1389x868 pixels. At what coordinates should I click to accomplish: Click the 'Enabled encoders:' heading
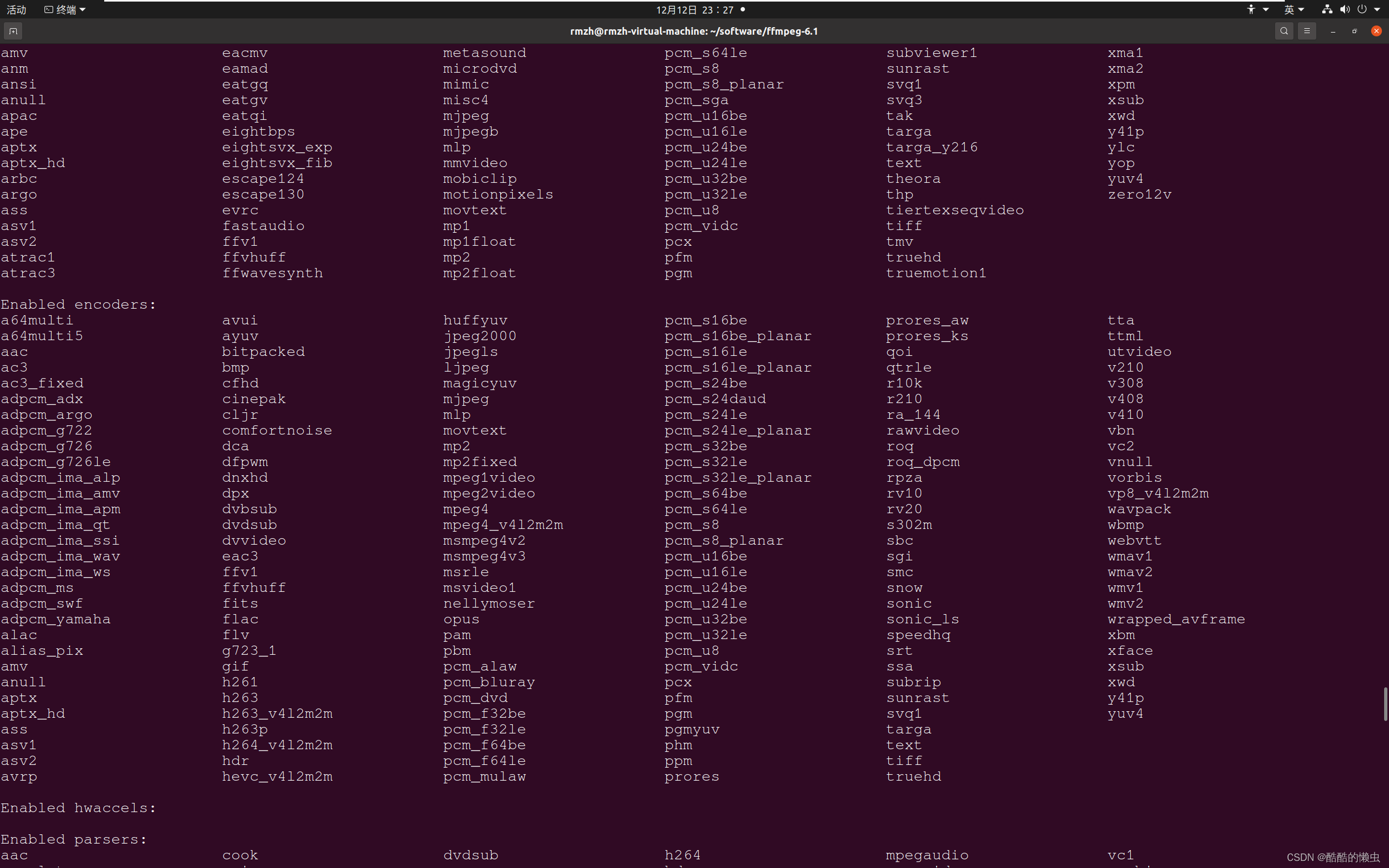(x=79, y=304)
